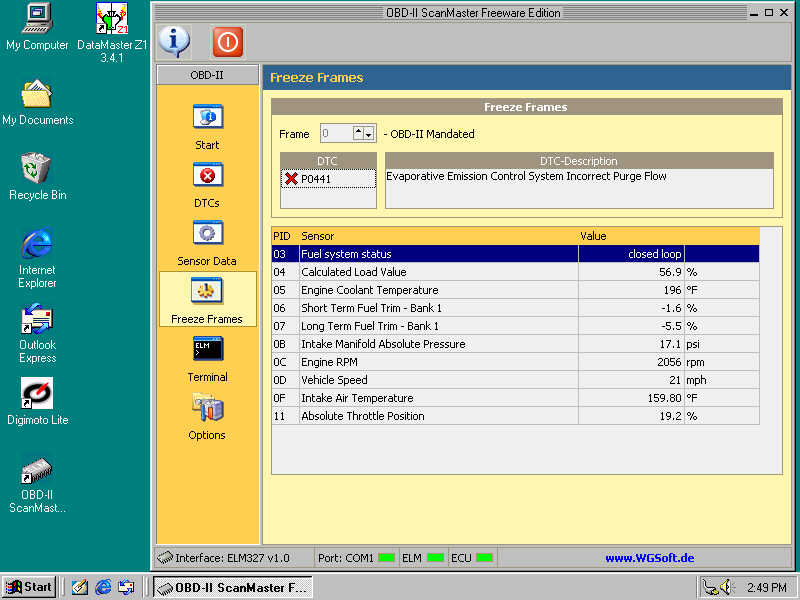Viewport: 800px width, 600px height.
Task: Select the Intake Air Temperature row
Action: point(515,398)
